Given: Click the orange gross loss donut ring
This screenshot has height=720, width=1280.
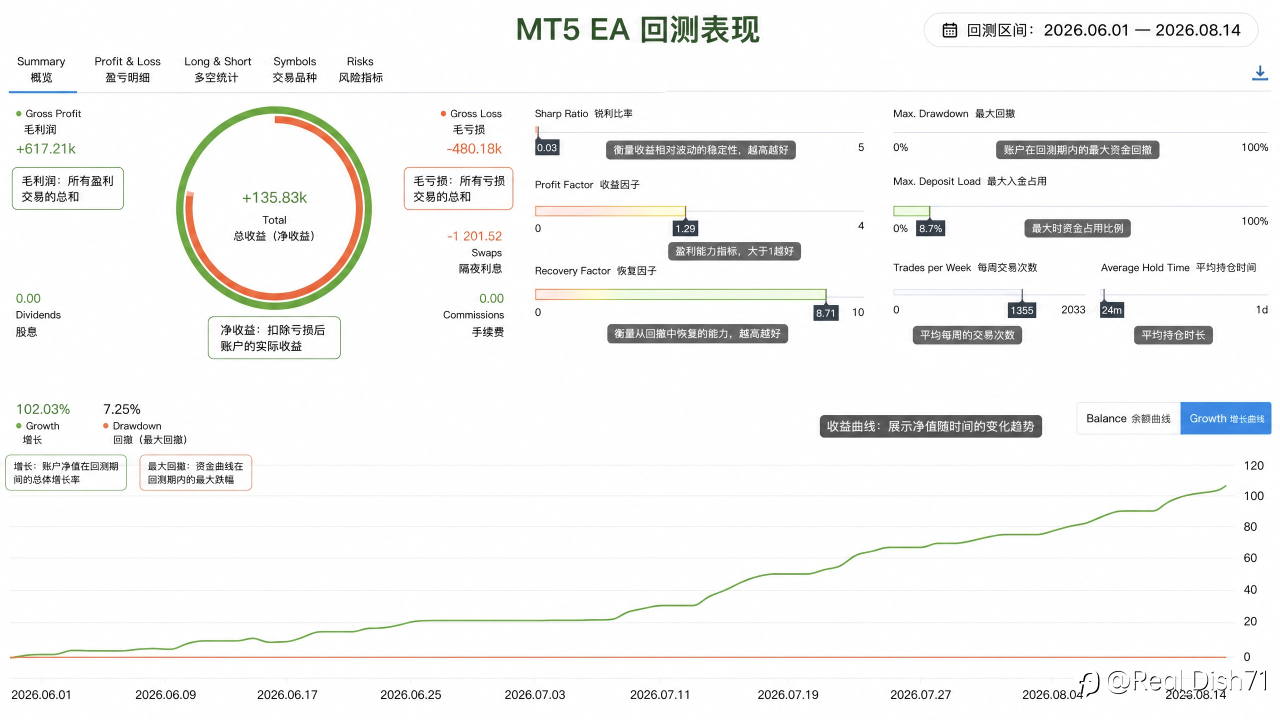Looking at the screenshot, I should (358, 210).
